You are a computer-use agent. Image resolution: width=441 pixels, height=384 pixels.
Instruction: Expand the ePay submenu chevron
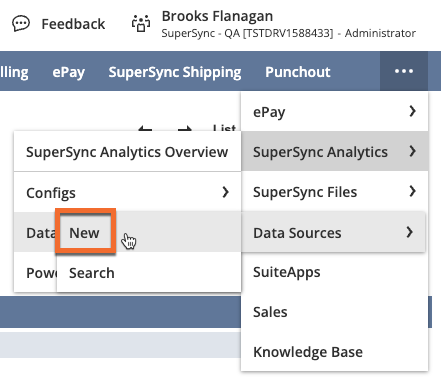click(x=413, y=111)
